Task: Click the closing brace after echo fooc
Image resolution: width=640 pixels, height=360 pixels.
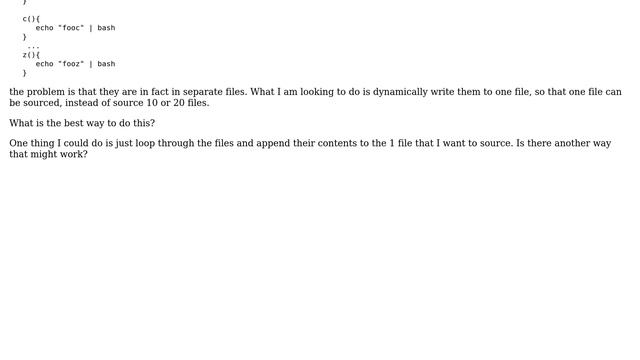Action: click(x=24, y=37)
